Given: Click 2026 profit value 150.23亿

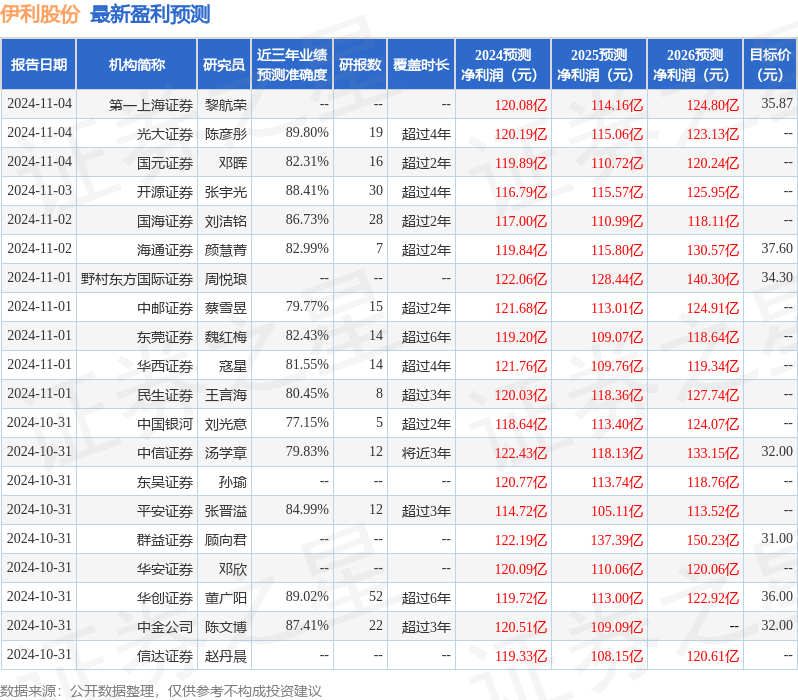Looking at the screenshot, I should point(713,541).
